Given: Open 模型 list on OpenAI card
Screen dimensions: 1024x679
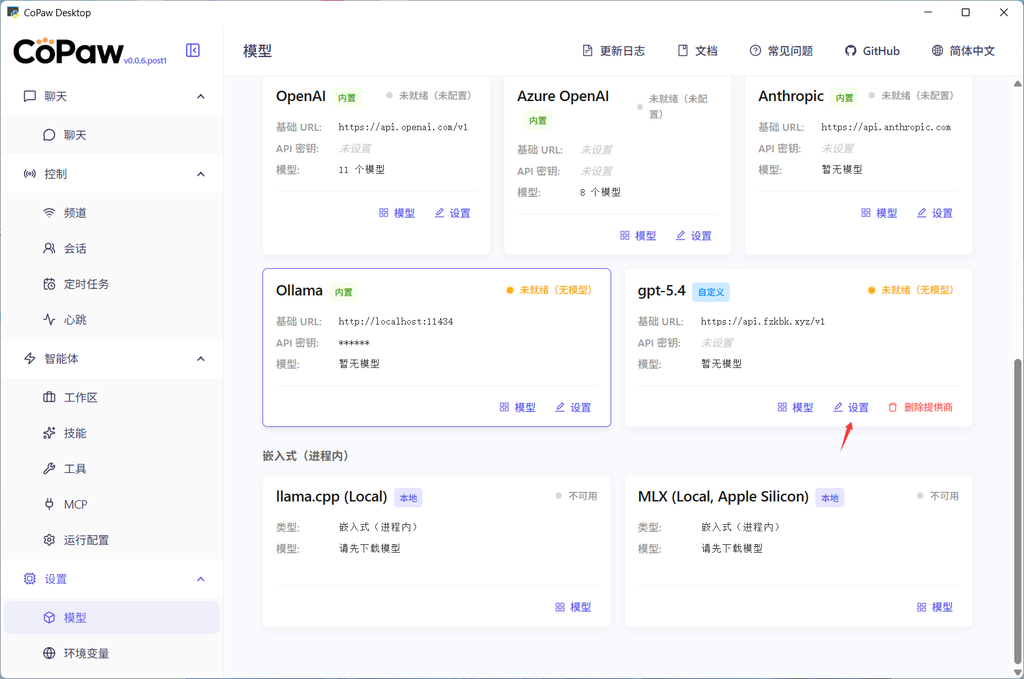Looking at the screenshot, I should click(x=396, y=213).
